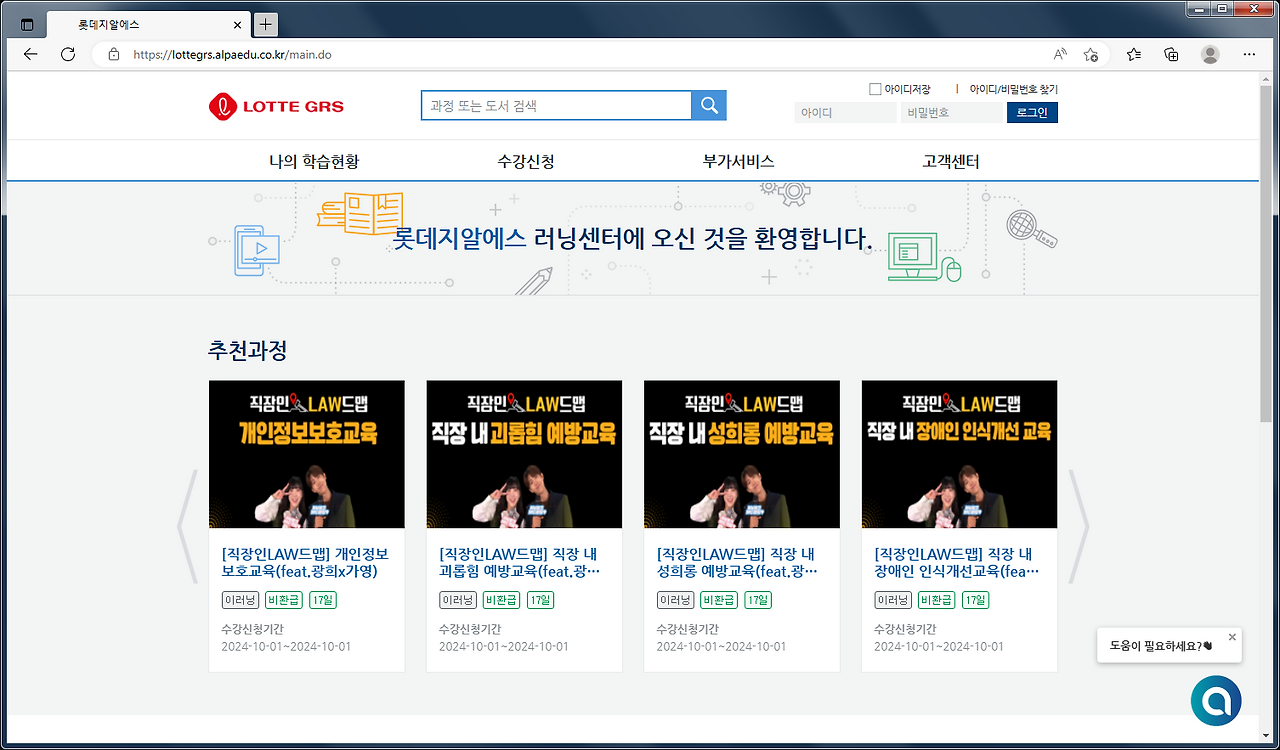Click the browser back arrow

click(30, 55)
